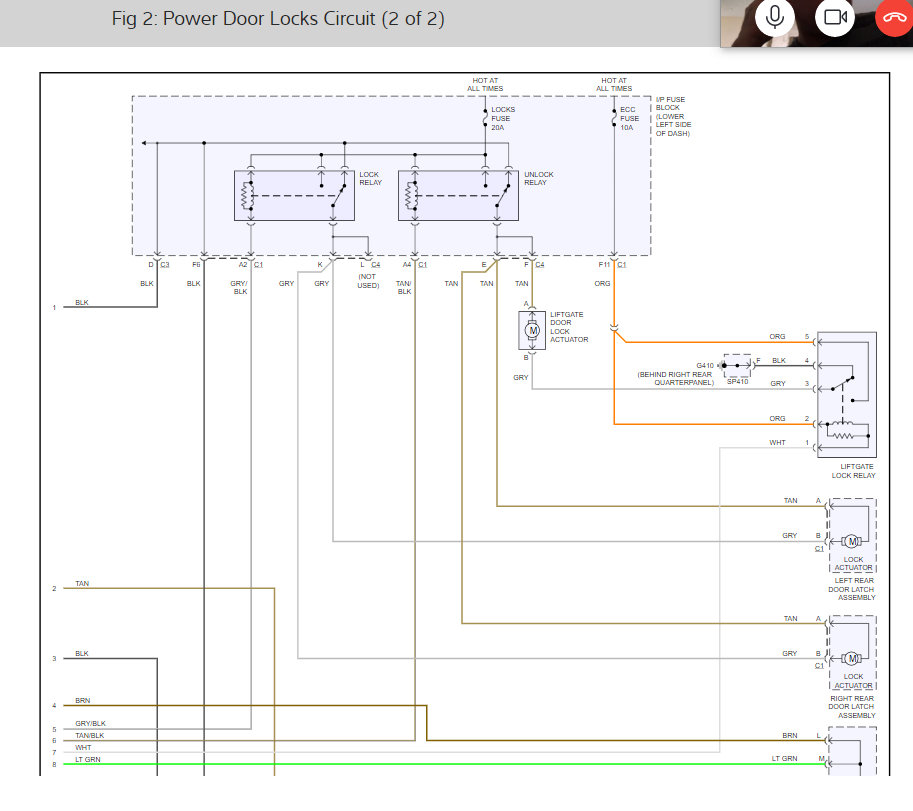Select the Locks Fuse 20A symbol
The image size is (913, 811).
click(486, 119)
